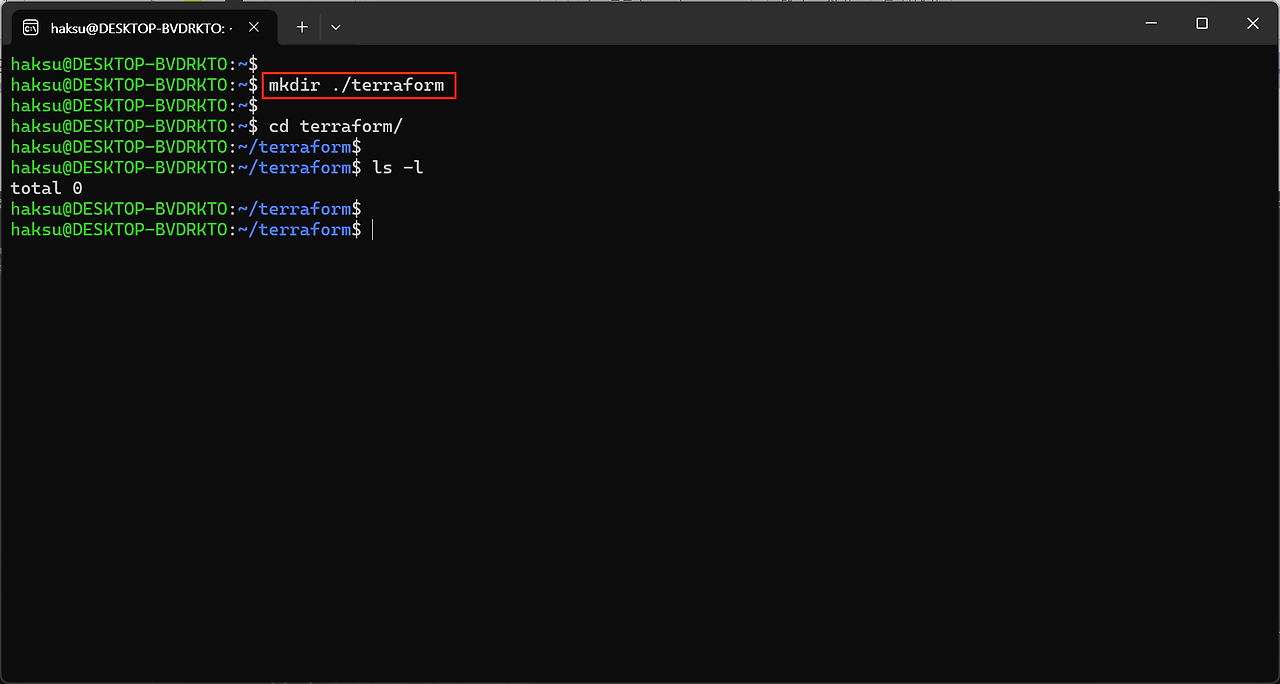Click the blank terminal area below the prompt

tap(640, 450)
